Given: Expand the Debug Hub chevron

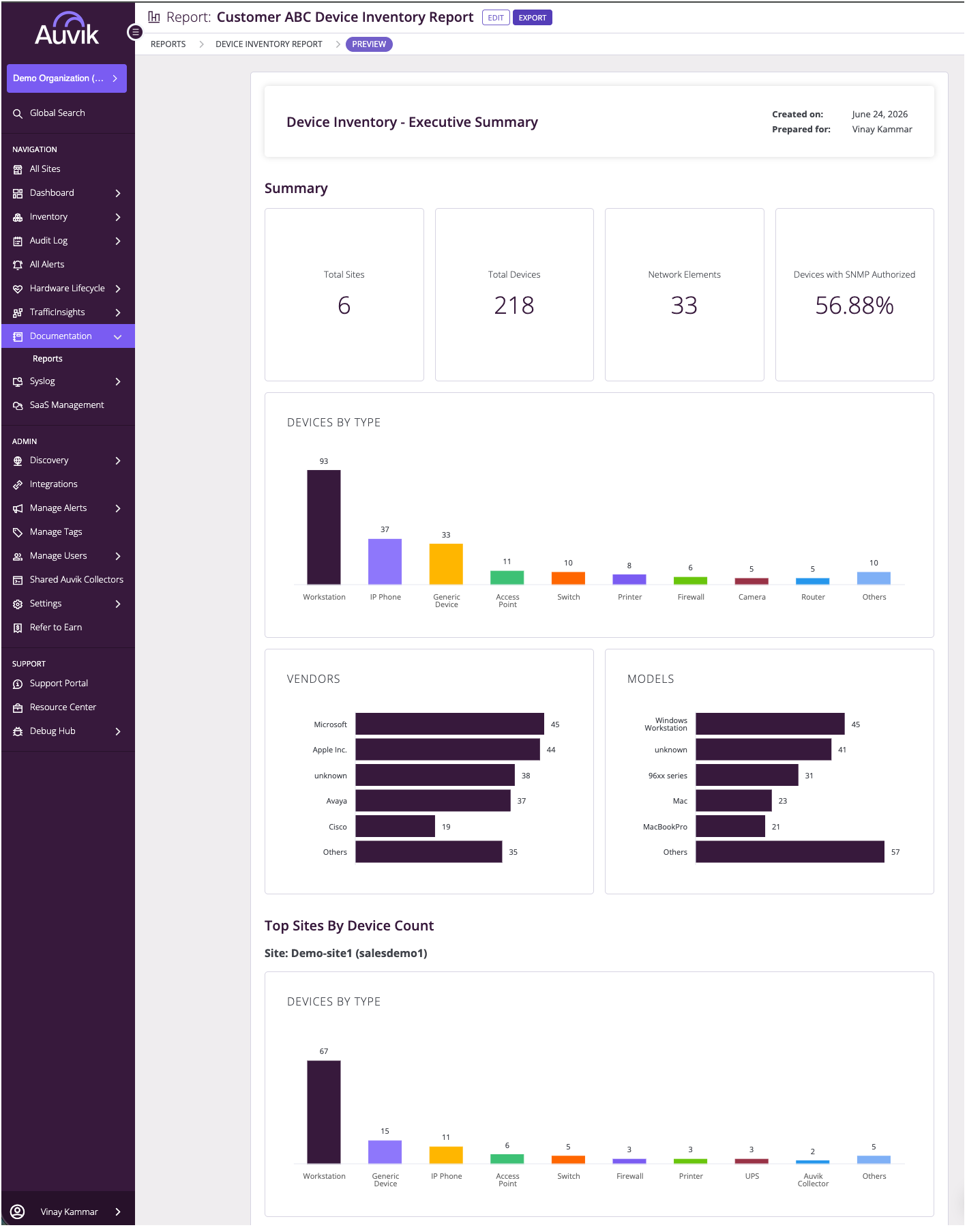Looking at the screenshot, I should (x=118, y=731).
